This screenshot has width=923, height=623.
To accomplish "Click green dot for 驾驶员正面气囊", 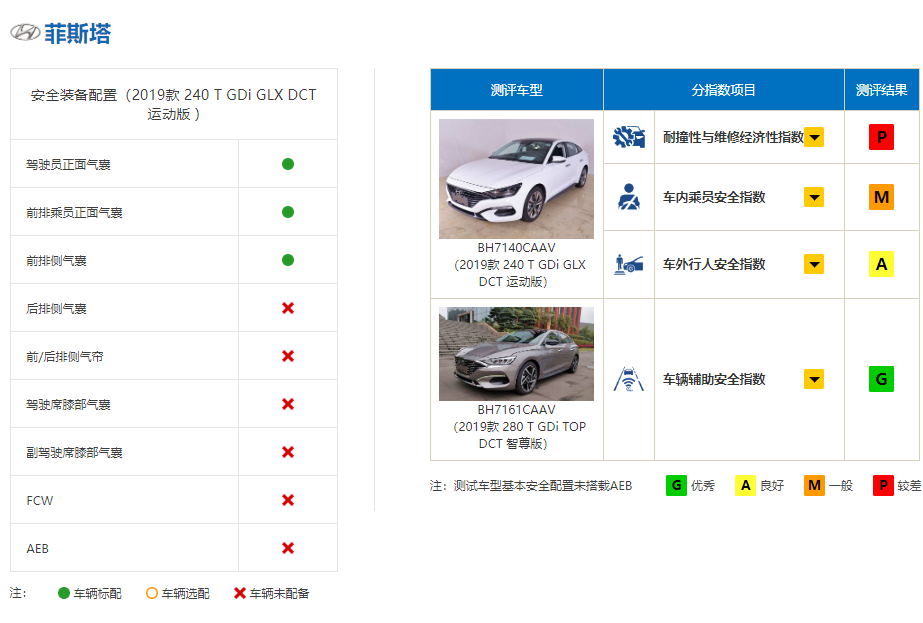I will (x=288, y=164).
